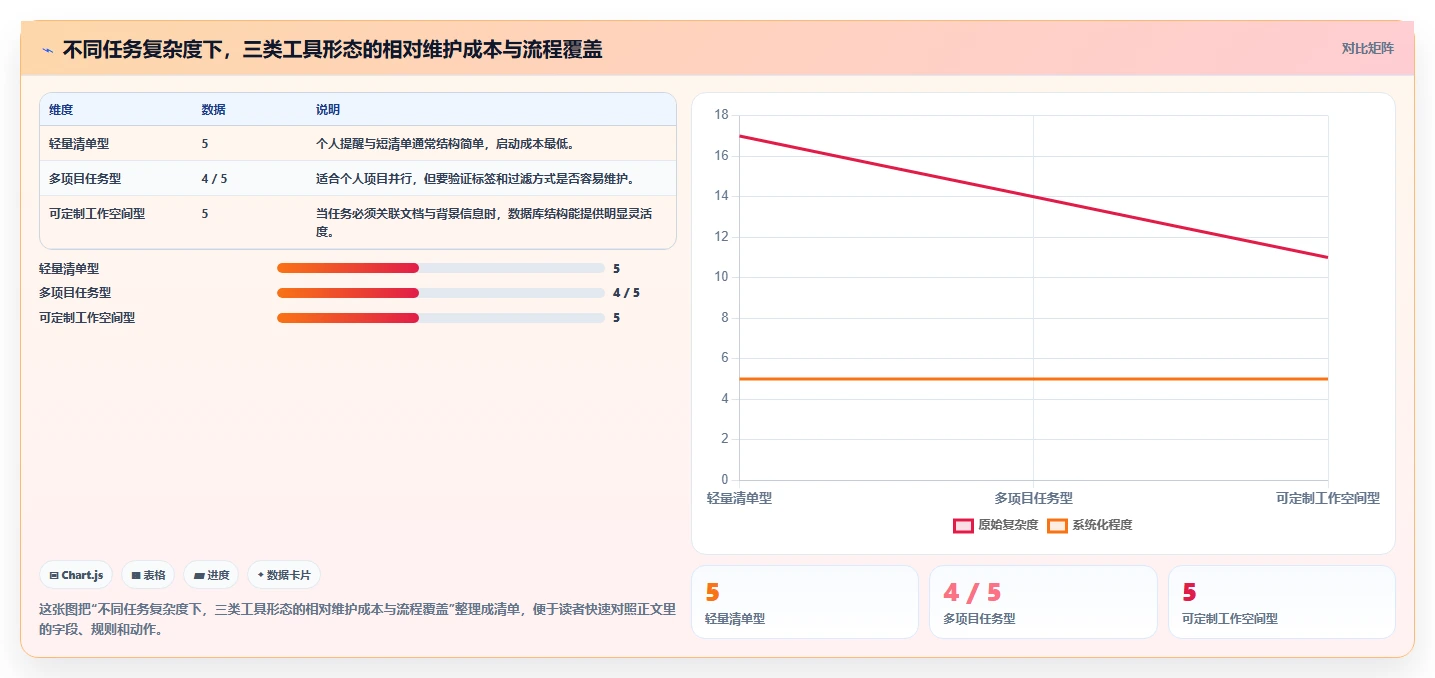Open the 可定制工作空间型 data card
This screenshot has width=1435, height=678.
click(1282, 602)
